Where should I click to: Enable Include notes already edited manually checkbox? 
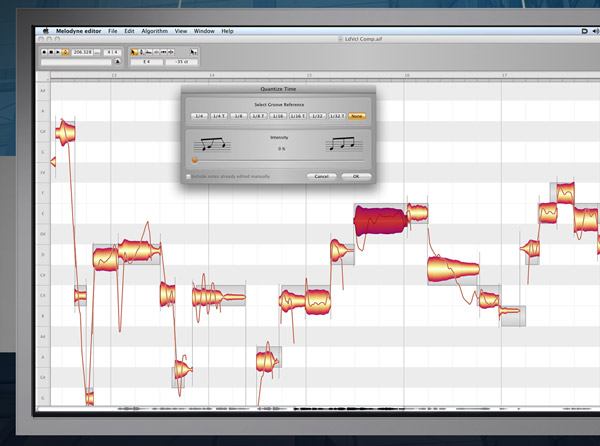(188, 176)
